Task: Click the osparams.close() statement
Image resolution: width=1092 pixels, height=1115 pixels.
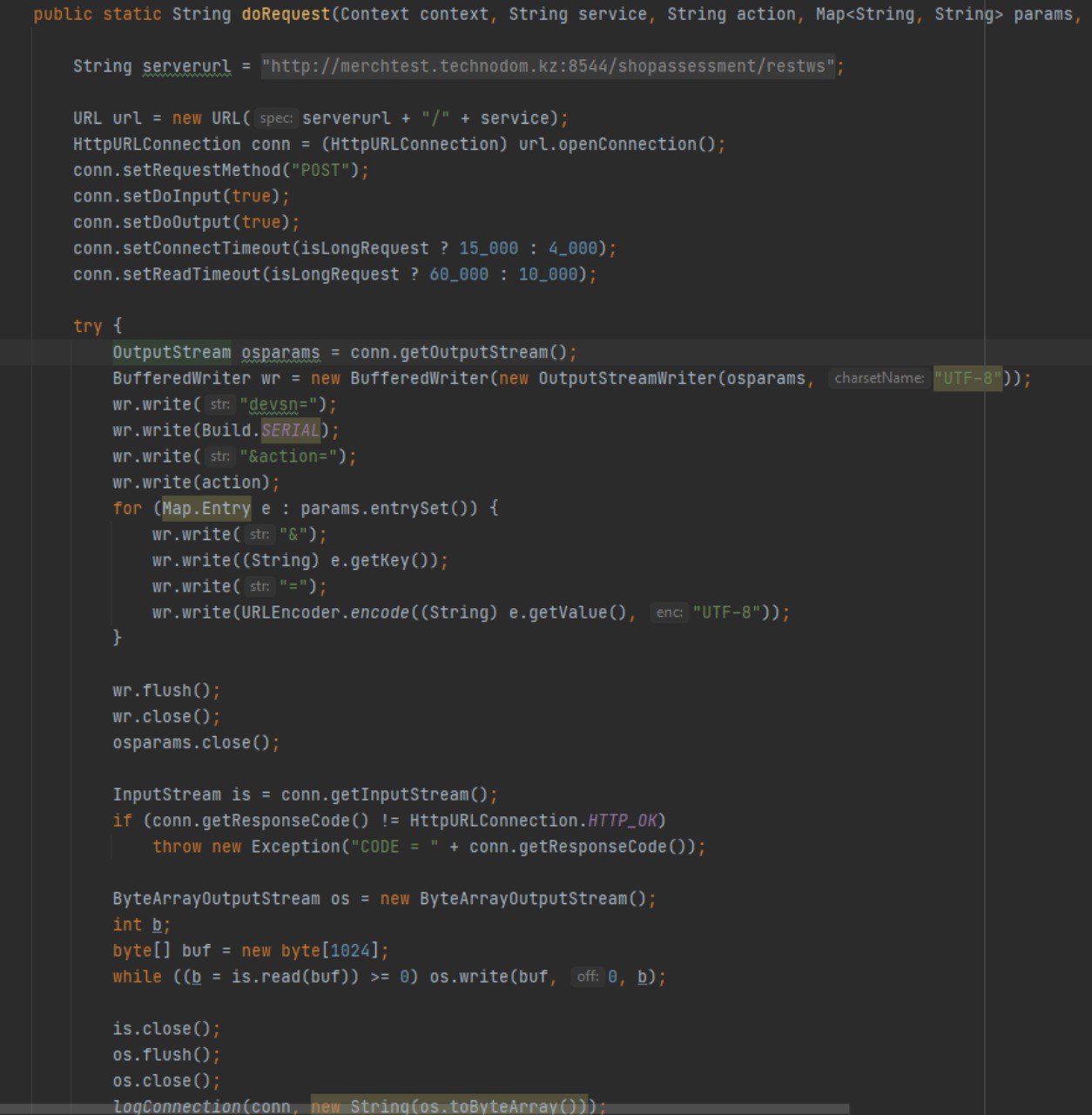Action: click(x=196, y=743)
